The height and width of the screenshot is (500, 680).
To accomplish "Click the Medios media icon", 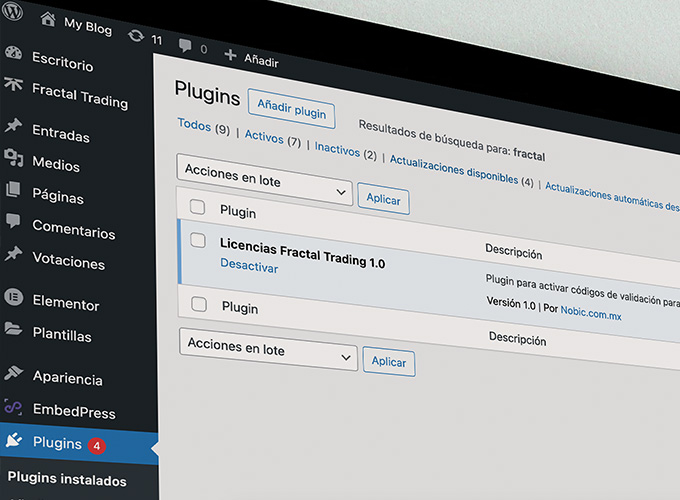I will point(13,157).
